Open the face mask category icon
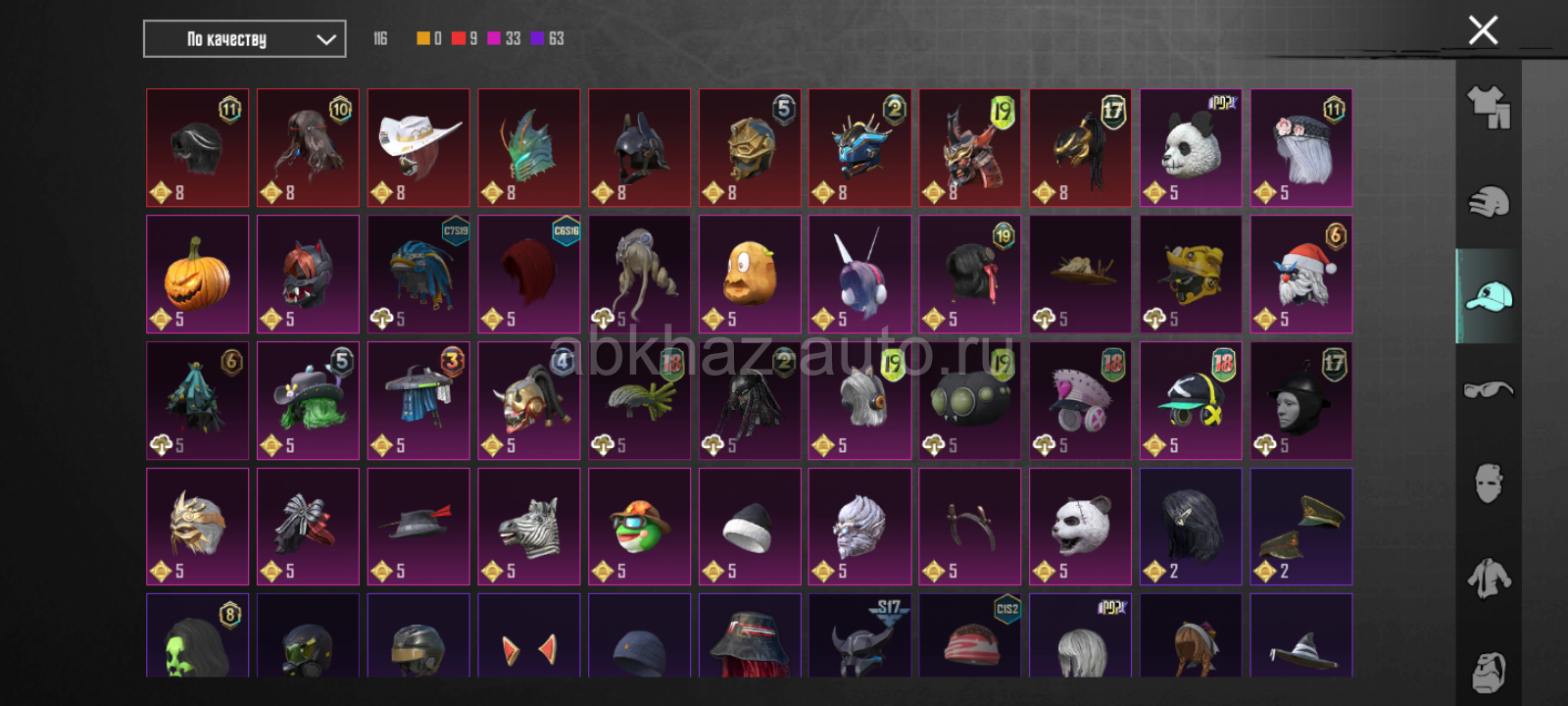 (x=1489, y=482)
